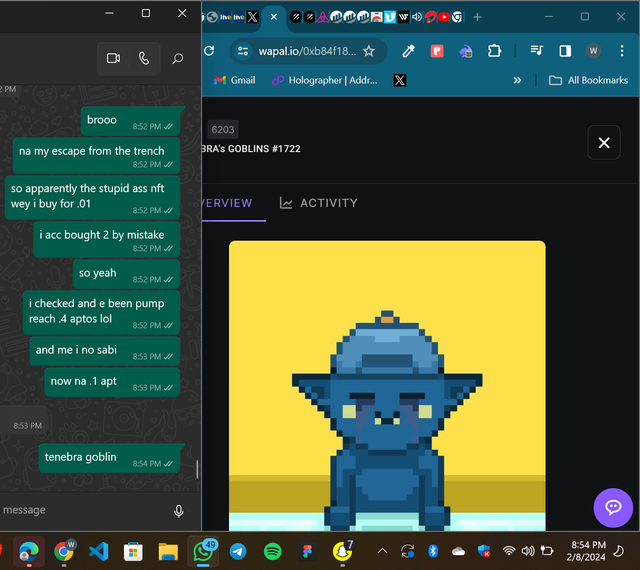
Task: Click the WhatsApp chat scrollbar
Action: (x=197, y=469)
